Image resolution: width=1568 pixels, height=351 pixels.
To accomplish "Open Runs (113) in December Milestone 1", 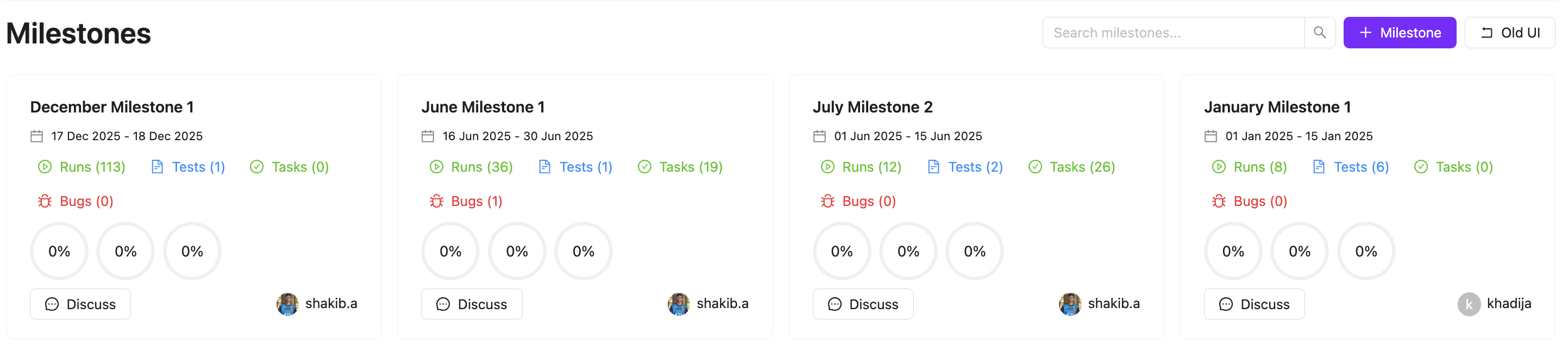I will (92, 167).
